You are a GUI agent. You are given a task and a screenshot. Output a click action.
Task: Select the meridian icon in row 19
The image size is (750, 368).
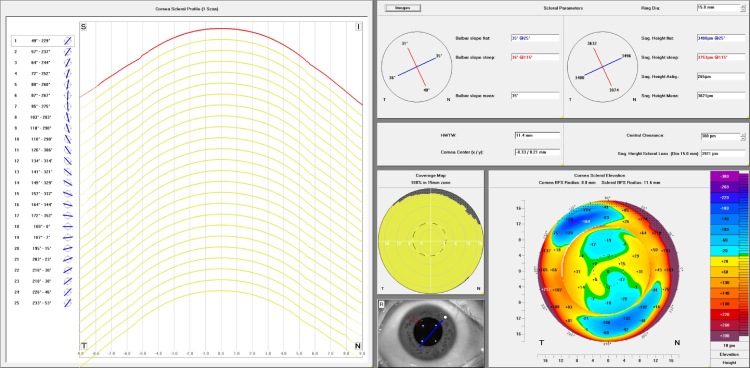point(67,237)
